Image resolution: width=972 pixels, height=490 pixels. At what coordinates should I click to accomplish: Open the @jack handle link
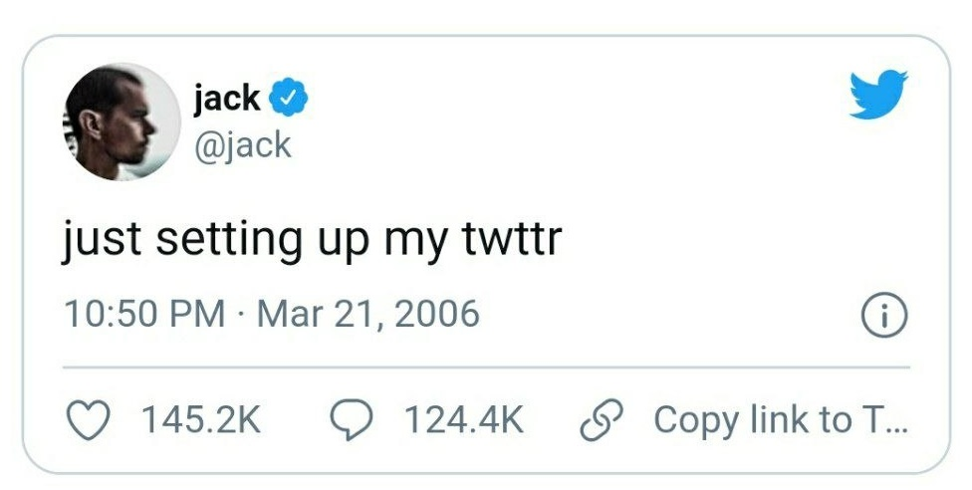pyautogui.click(x=244, y=145)
